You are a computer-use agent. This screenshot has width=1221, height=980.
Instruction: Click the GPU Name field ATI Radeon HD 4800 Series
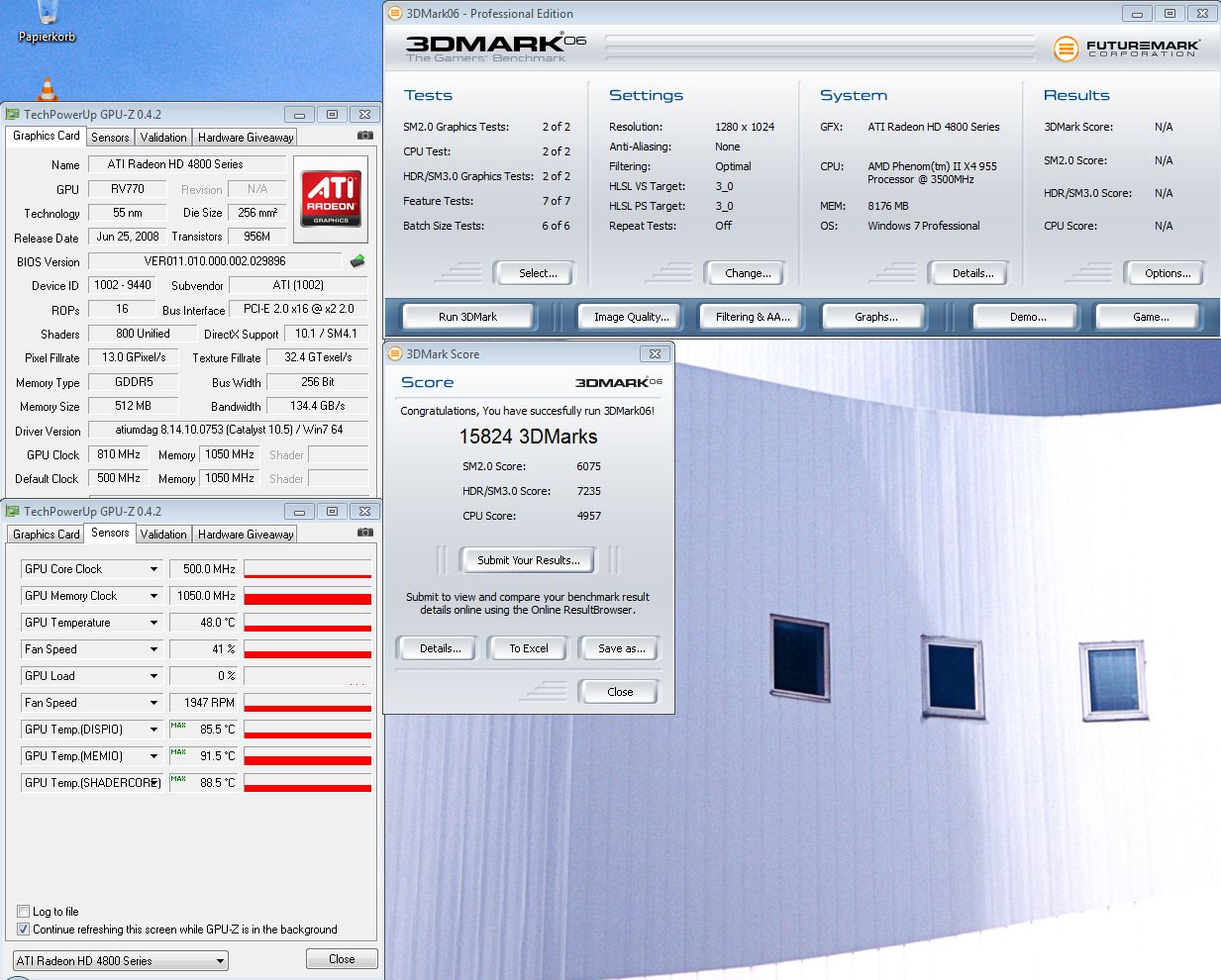tap(188, 164)
